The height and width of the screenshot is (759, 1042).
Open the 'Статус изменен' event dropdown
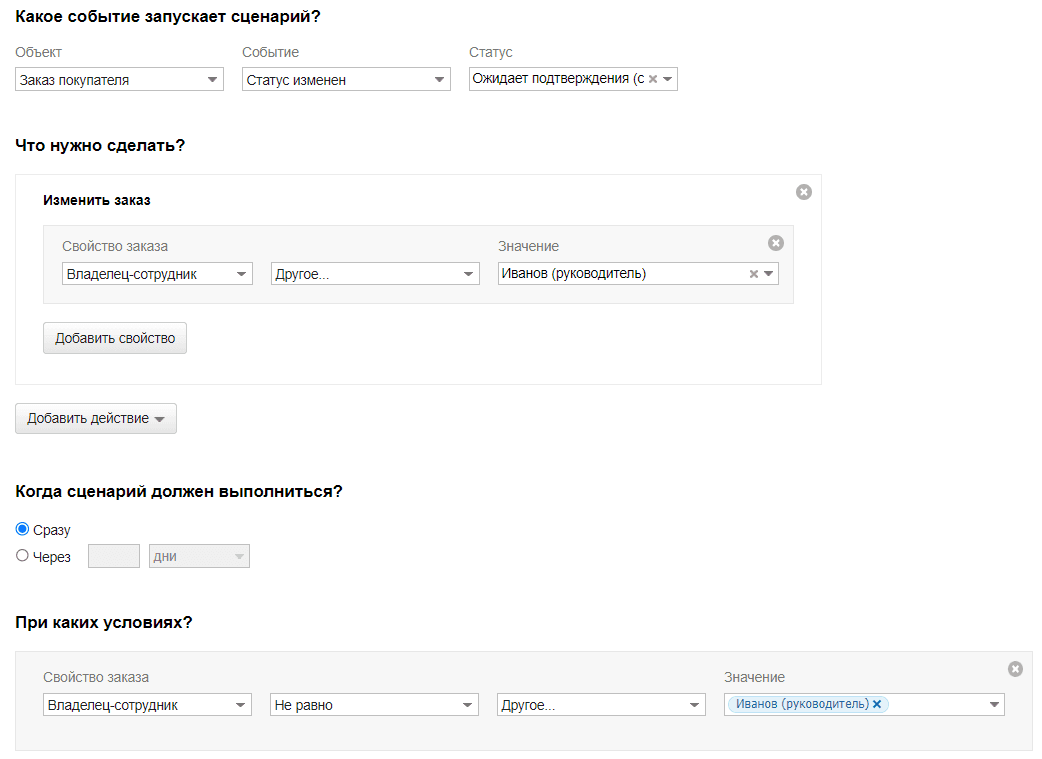click(x=346, y=80)
